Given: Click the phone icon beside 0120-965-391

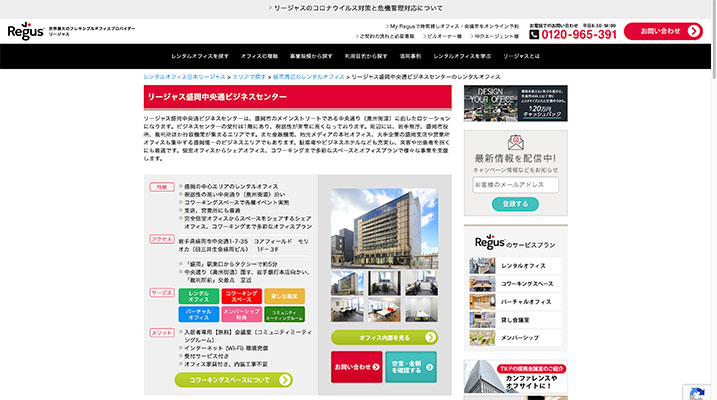Looking at the screenshot, I should click(x=534, y=35).
